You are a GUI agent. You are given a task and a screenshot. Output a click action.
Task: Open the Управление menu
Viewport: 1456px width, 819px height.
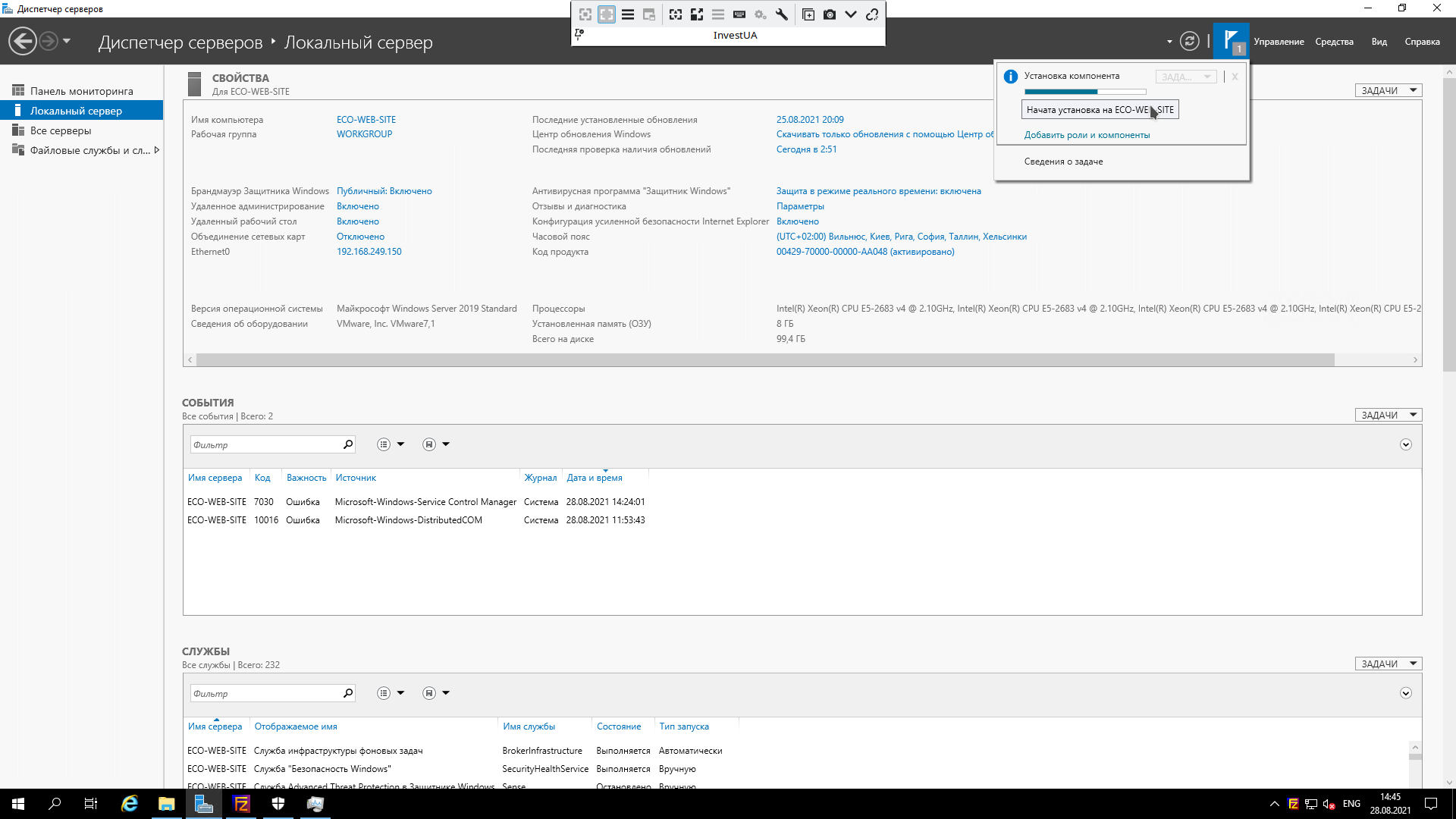1279,42
